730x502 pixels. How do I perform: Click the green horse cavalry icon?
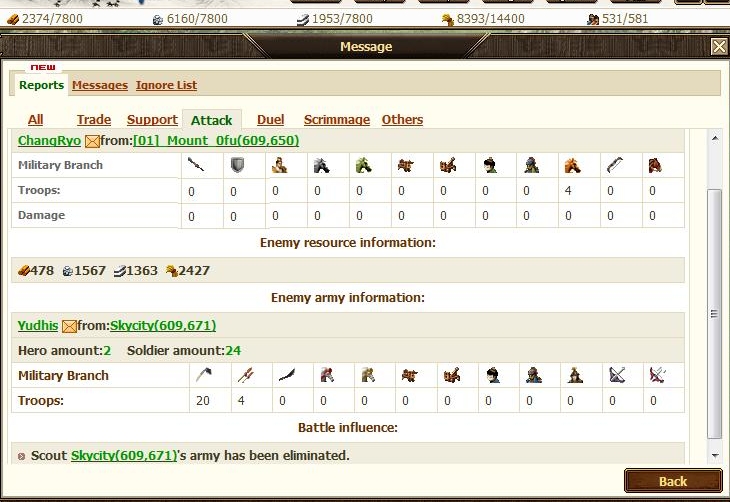click(363, 165)
